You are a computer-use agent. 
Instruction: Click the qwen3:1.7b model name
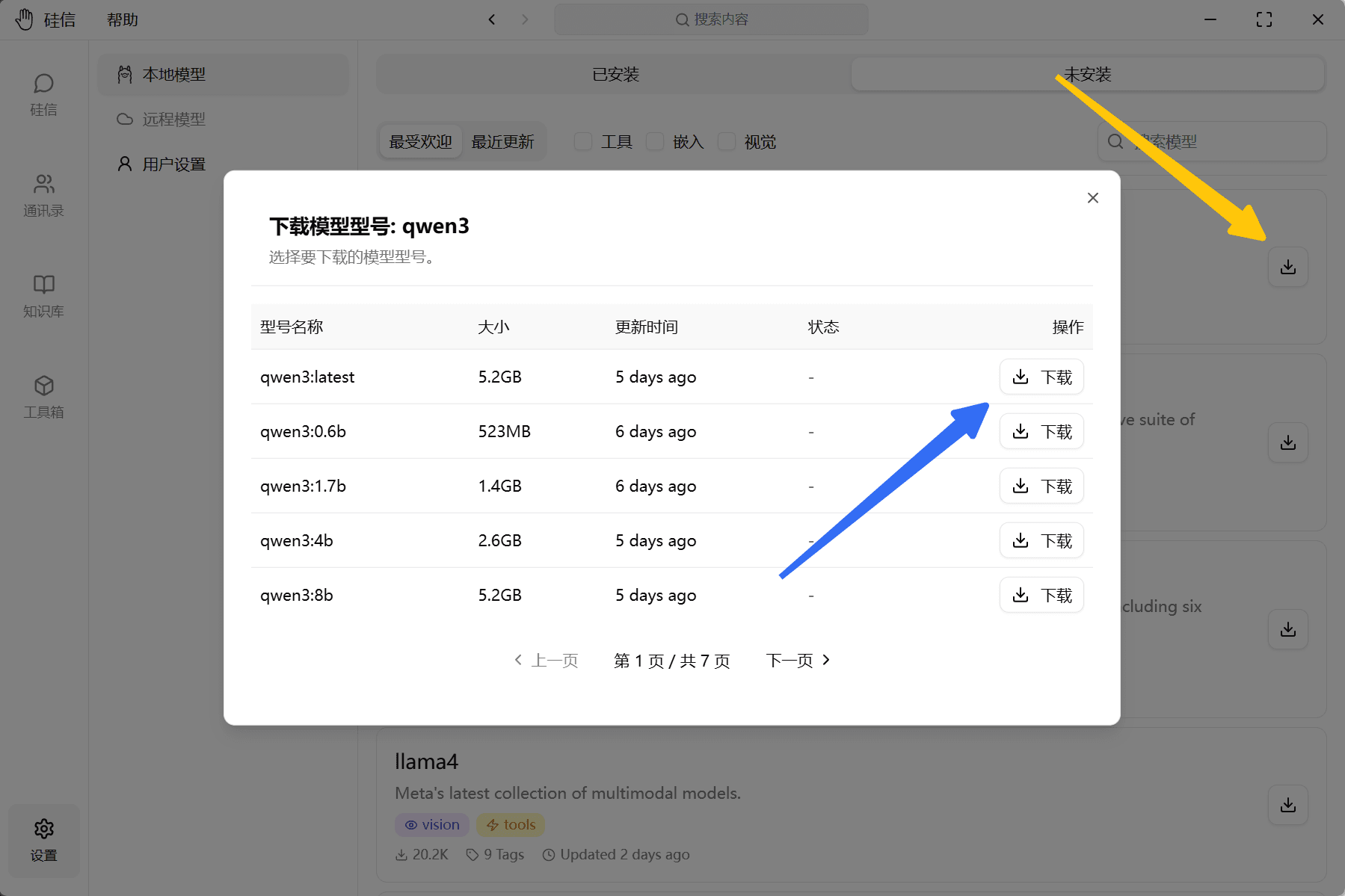click(x=303, y=486)
